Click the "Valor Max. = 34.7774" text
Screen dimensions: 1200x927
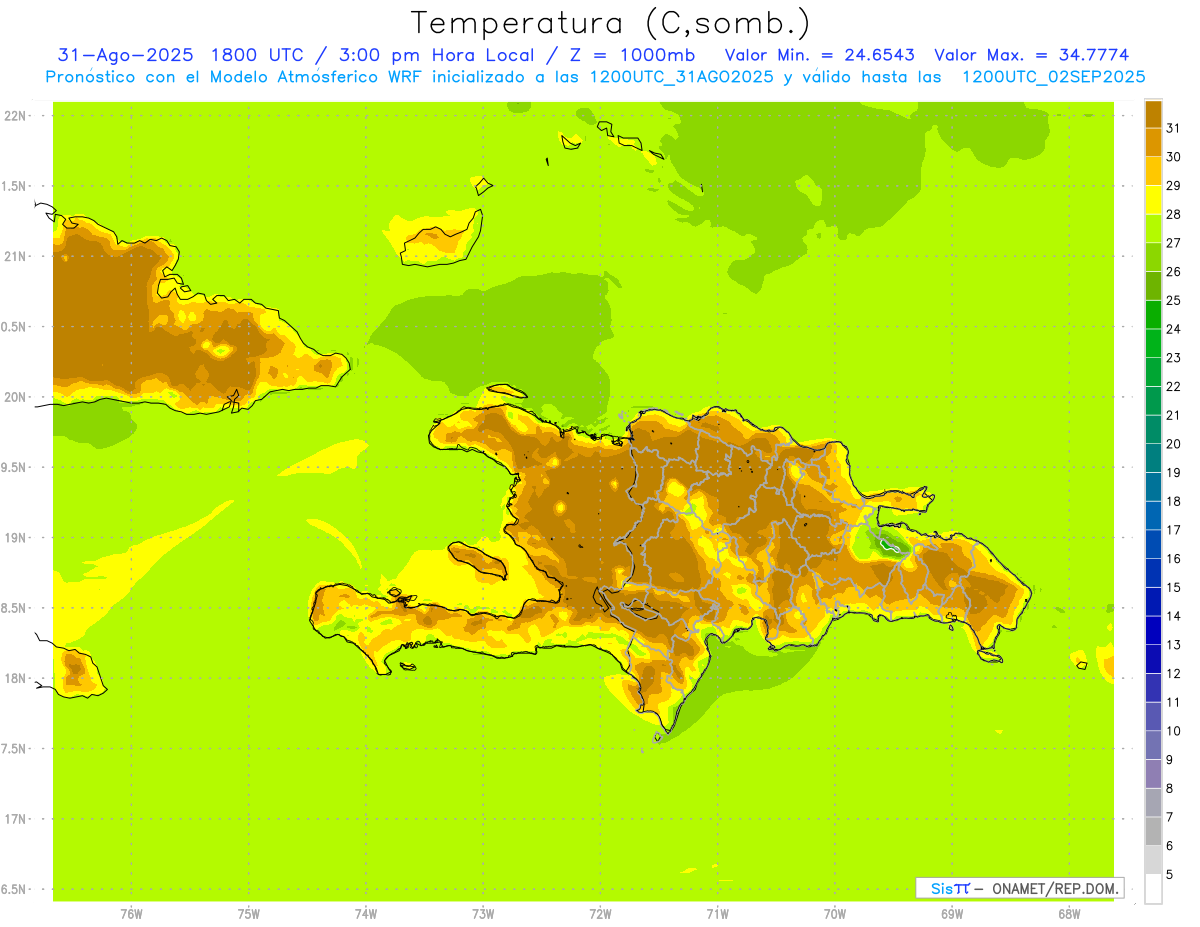(1031, 55)
